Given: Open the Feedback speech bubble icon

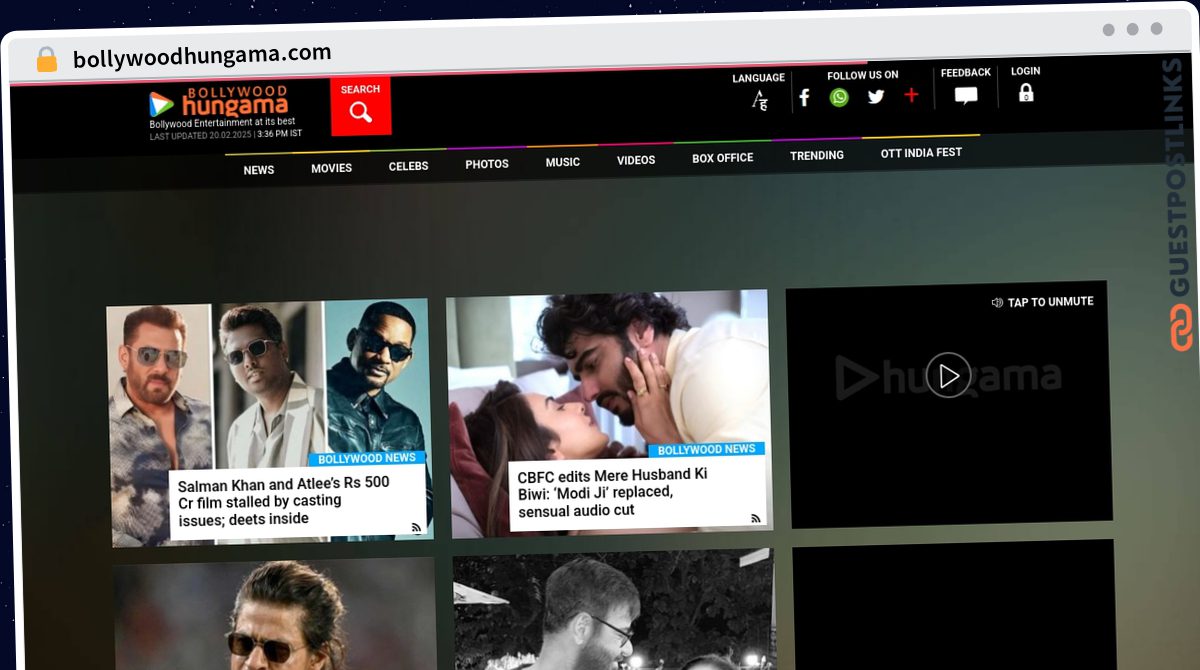Looking at the screenshot, I should pyautogui.click(x=966, y=96).
